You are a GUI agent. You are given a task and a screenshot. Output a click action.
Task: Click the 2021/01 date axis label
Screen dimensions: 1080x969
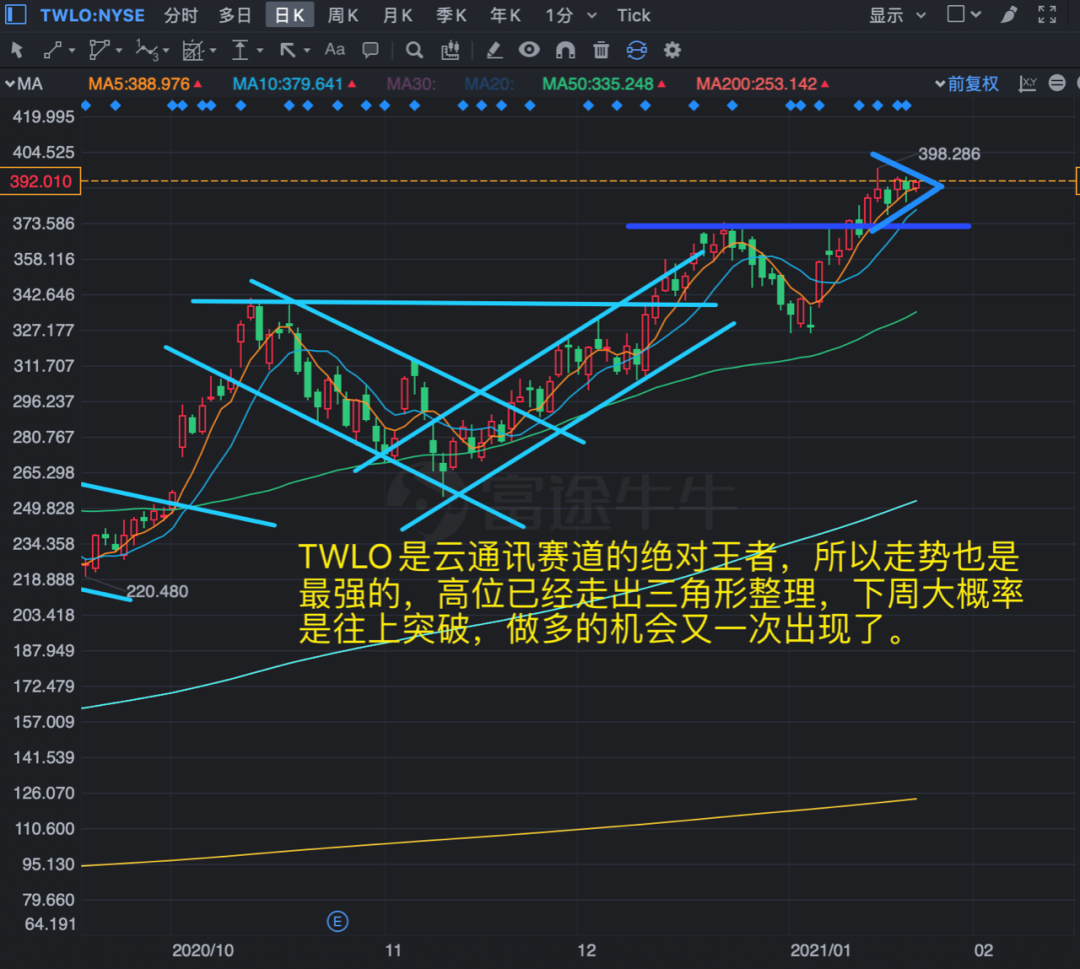tap(820, 950)
